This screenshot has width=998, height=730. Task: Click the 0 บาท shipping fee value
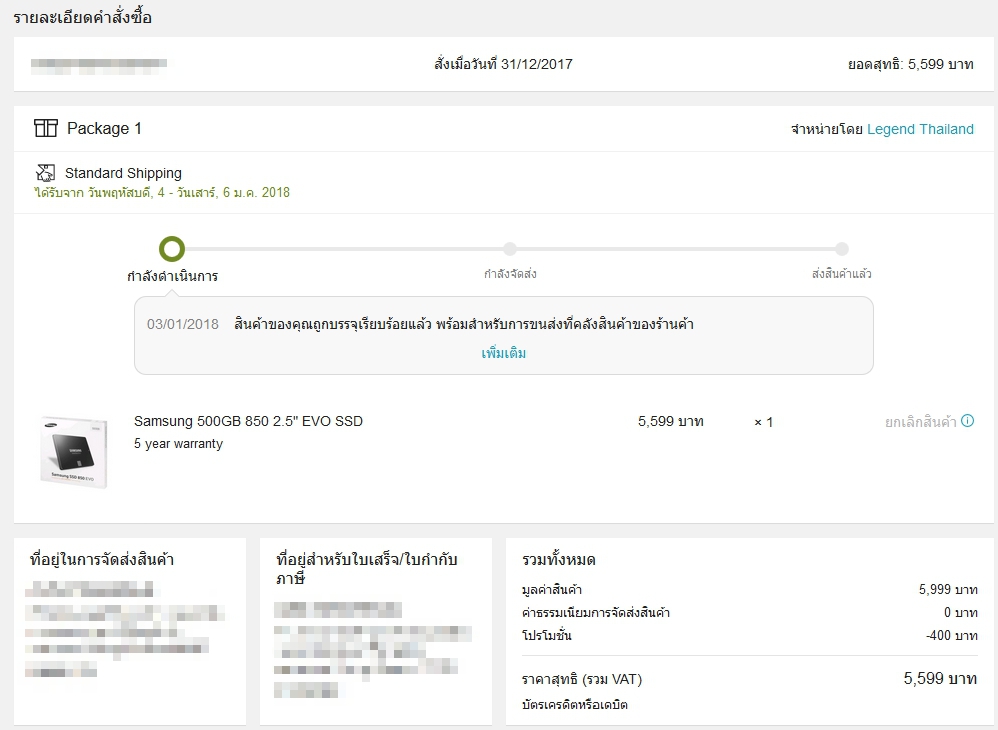click(960, 613)
